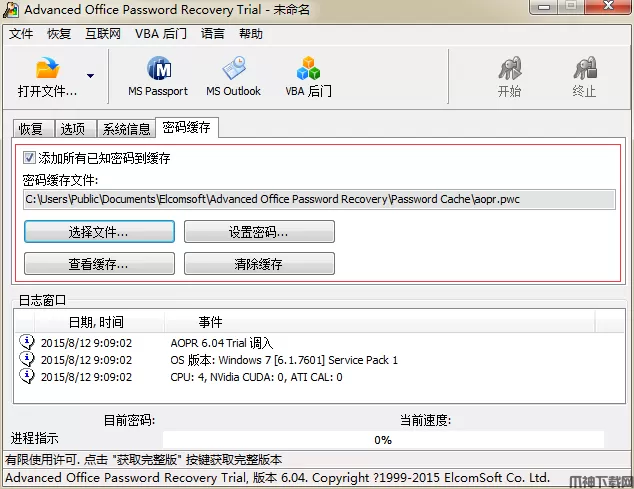Toggle 添加所有已知密码到缓存 checkbox
This screenshot has height=489, width=634.
click(29, 157)
